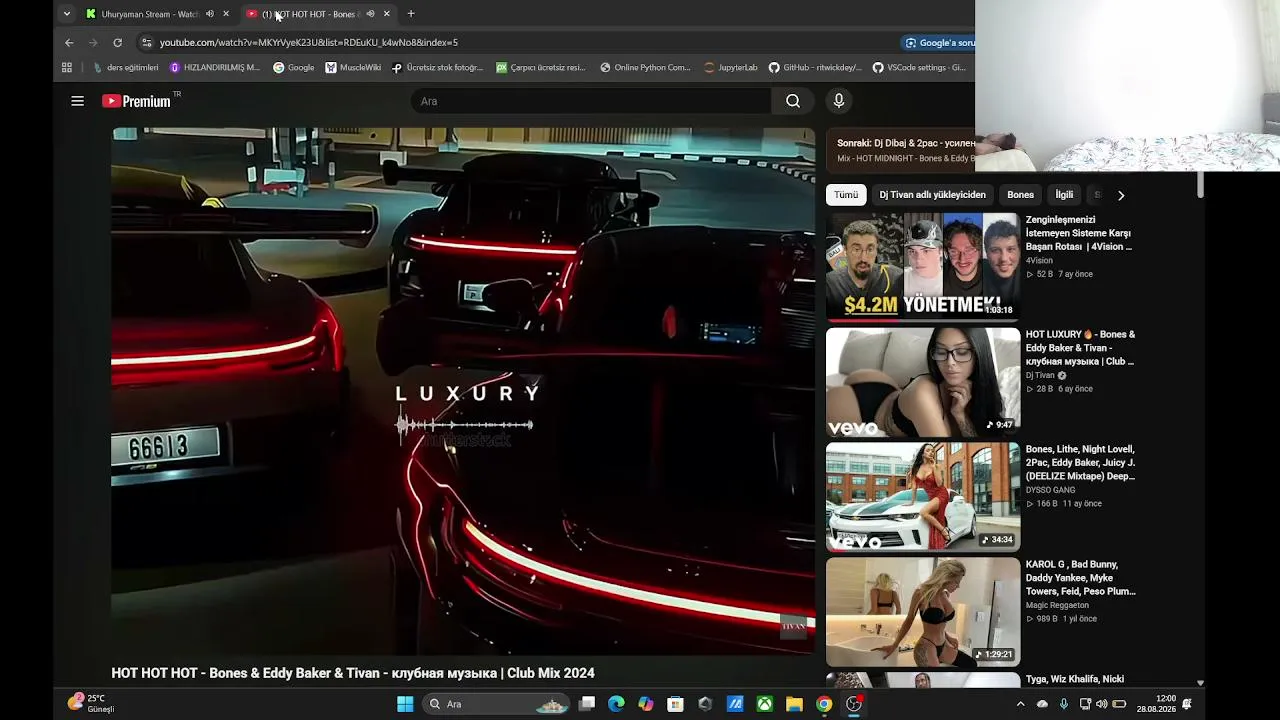
Task: Open the KAROL G, Bad Bunny video thumbnail
Action: [923, 612]
